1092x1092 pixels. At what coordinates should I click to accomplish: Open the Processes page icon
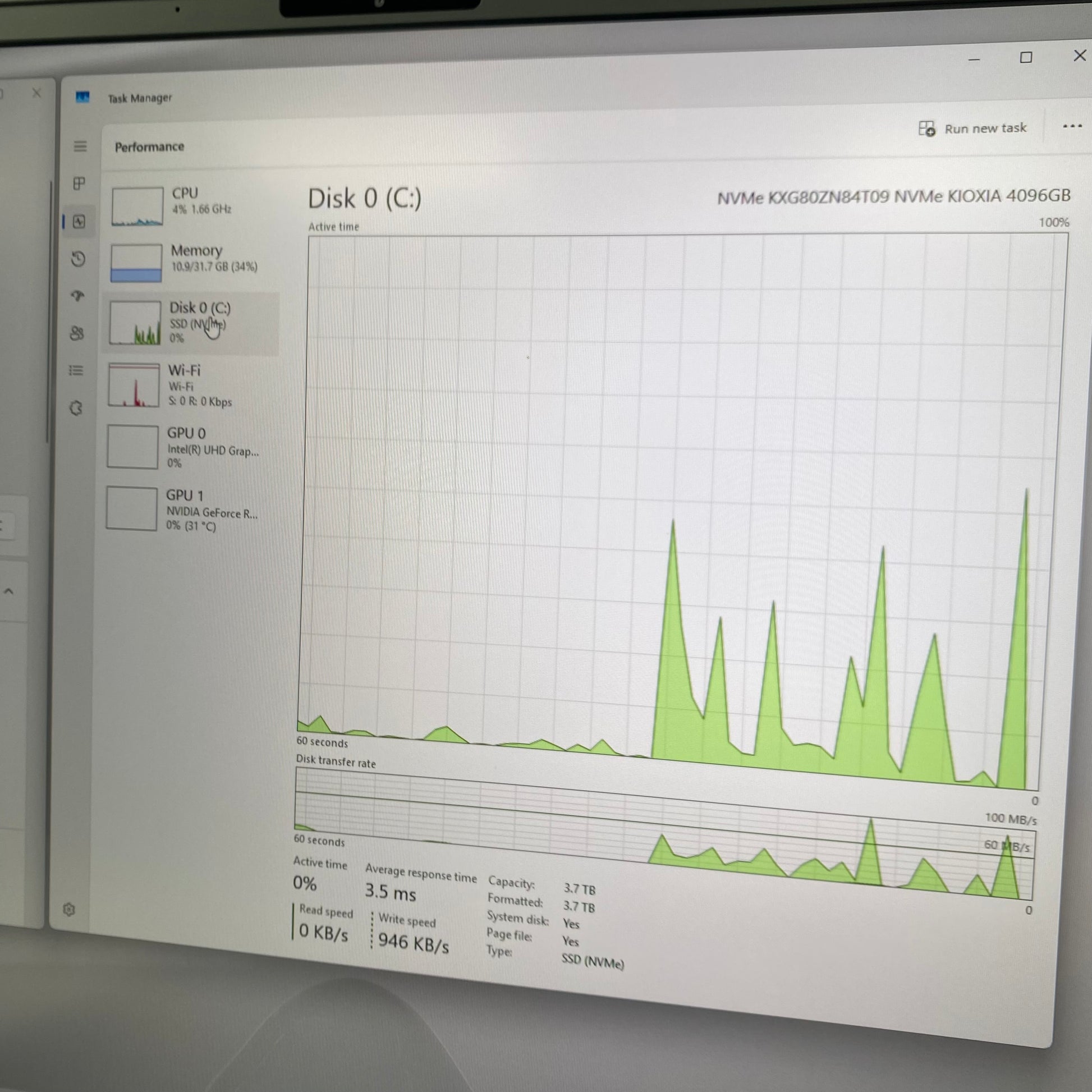tap(79, 183)
